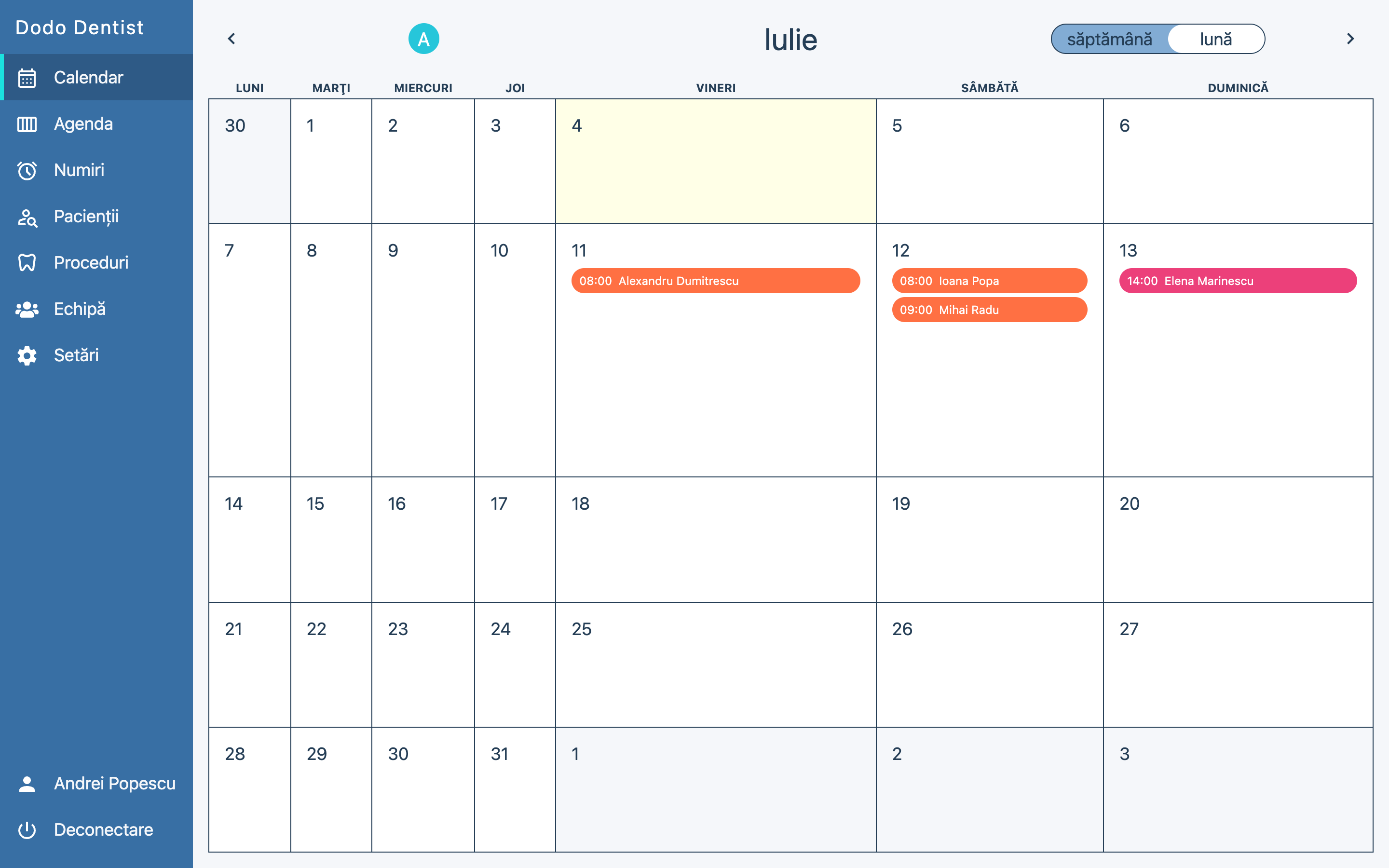Open Proceduri tooth icon

click(27, 263)
